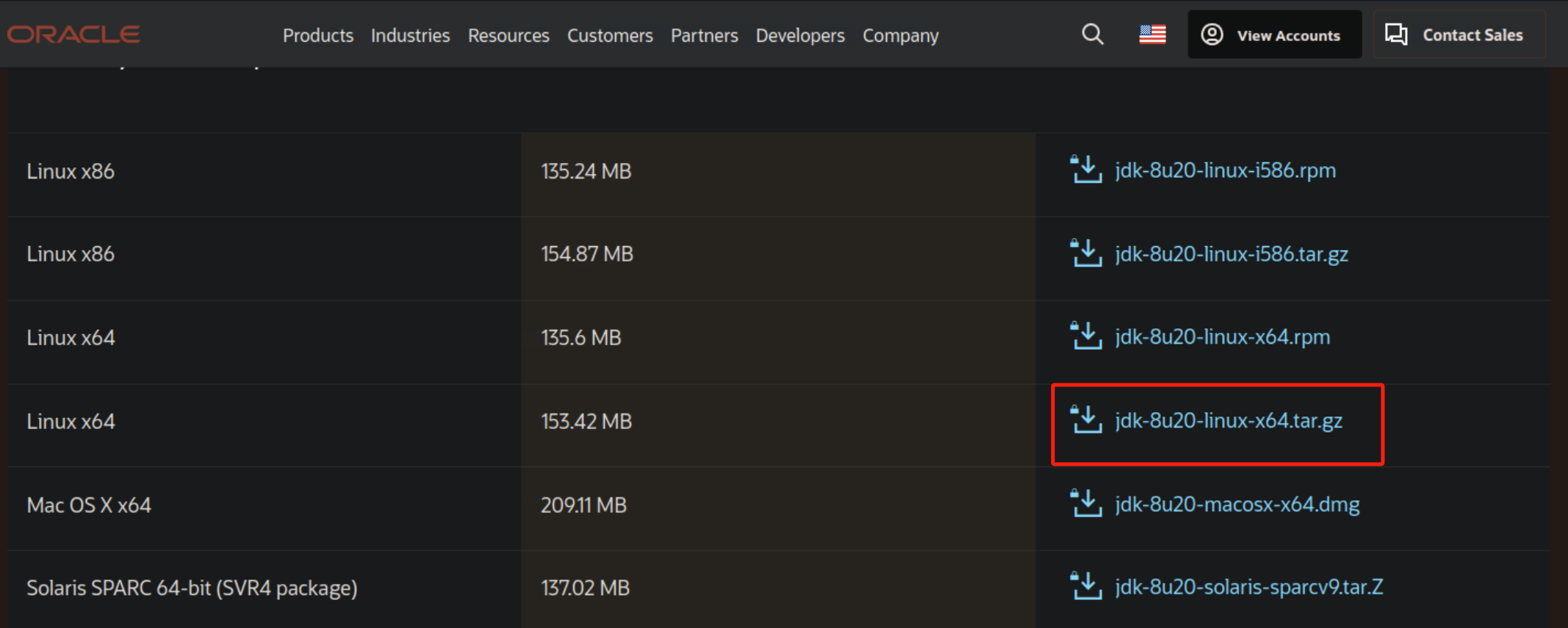The width and height of the screenshot is (1568, 628).
Task: Click the Contact Sales button
Action: pyautogui.click(x=1459, y=35)
